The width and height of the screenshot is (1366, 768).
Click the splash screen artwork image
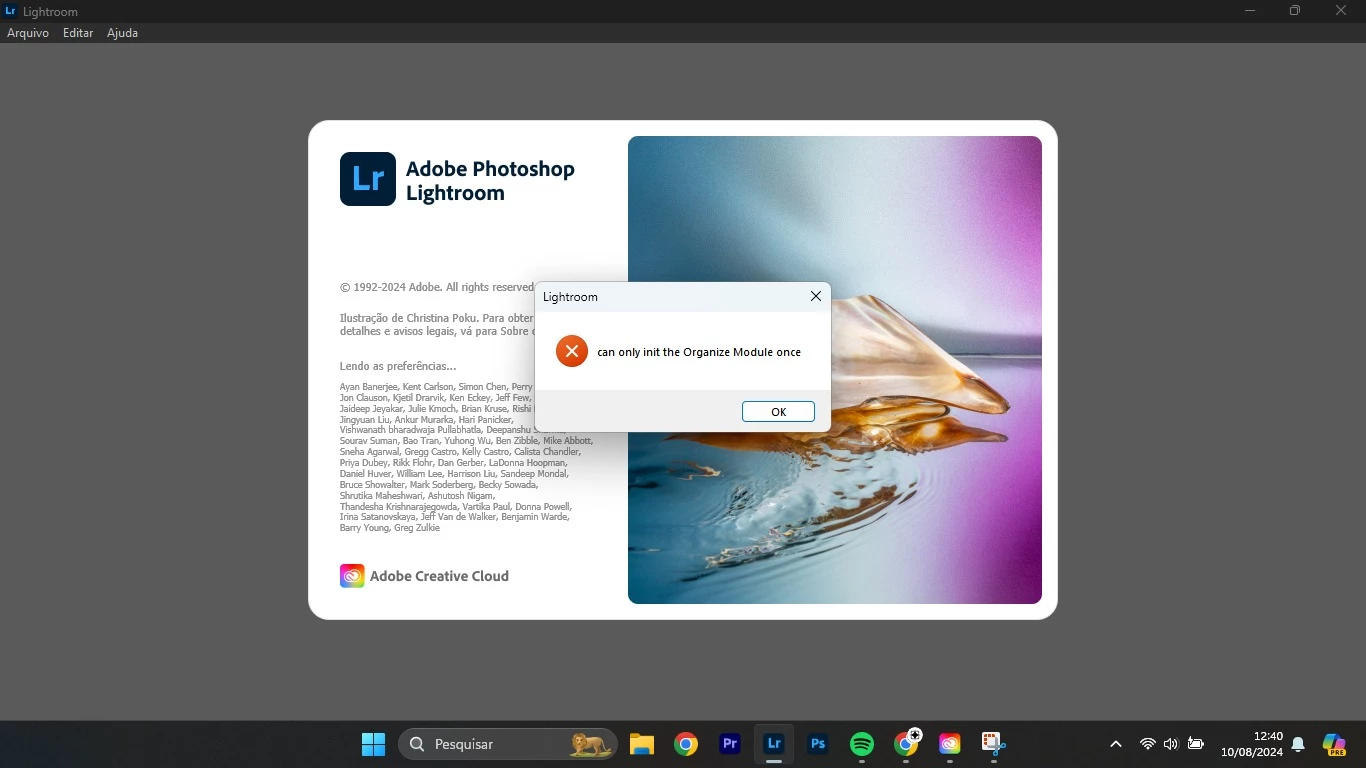[835, 370]
